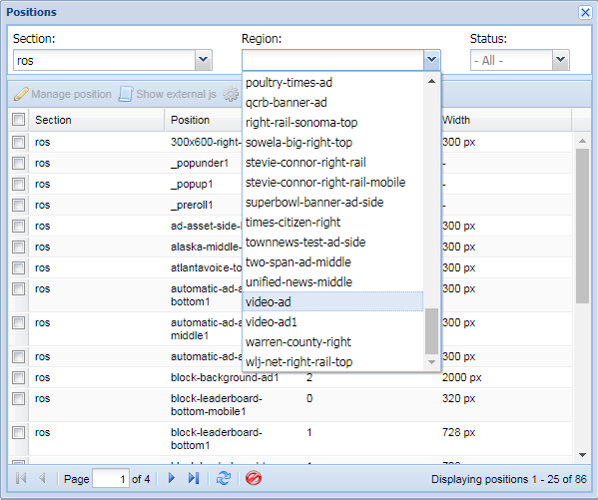Click the red clear filter icon
Viewport: 598px width, 500px height.
pos(253,478)
